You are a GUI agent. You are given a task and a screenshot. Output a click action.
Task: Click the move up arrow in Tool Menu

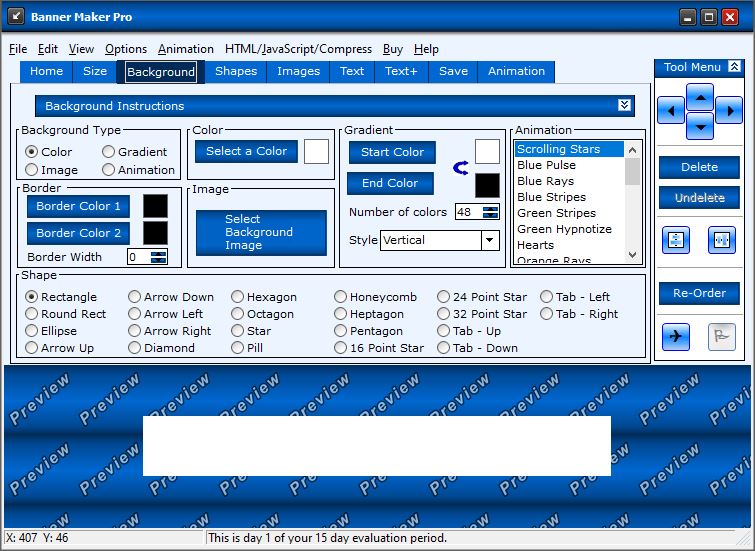700,97
